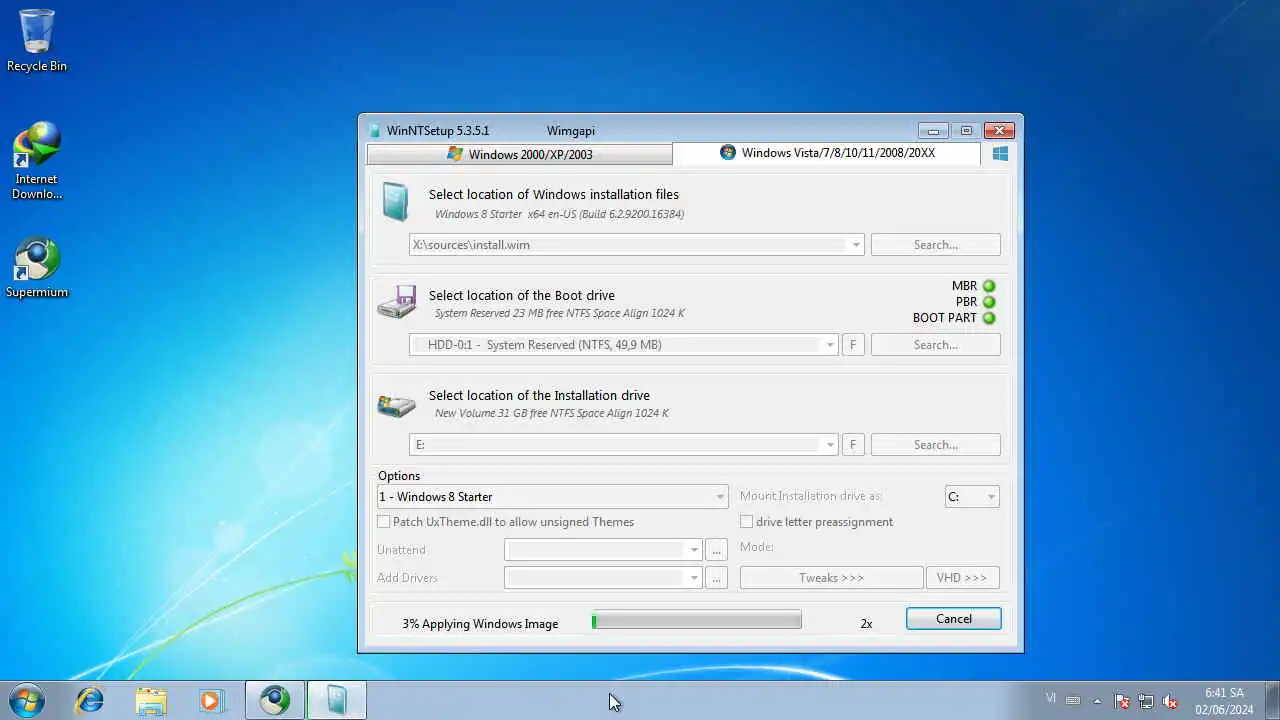Browse for drivers with ... button
This screenshot has width=1280, height=720.
pyautogui.click(x=716, y=578)
